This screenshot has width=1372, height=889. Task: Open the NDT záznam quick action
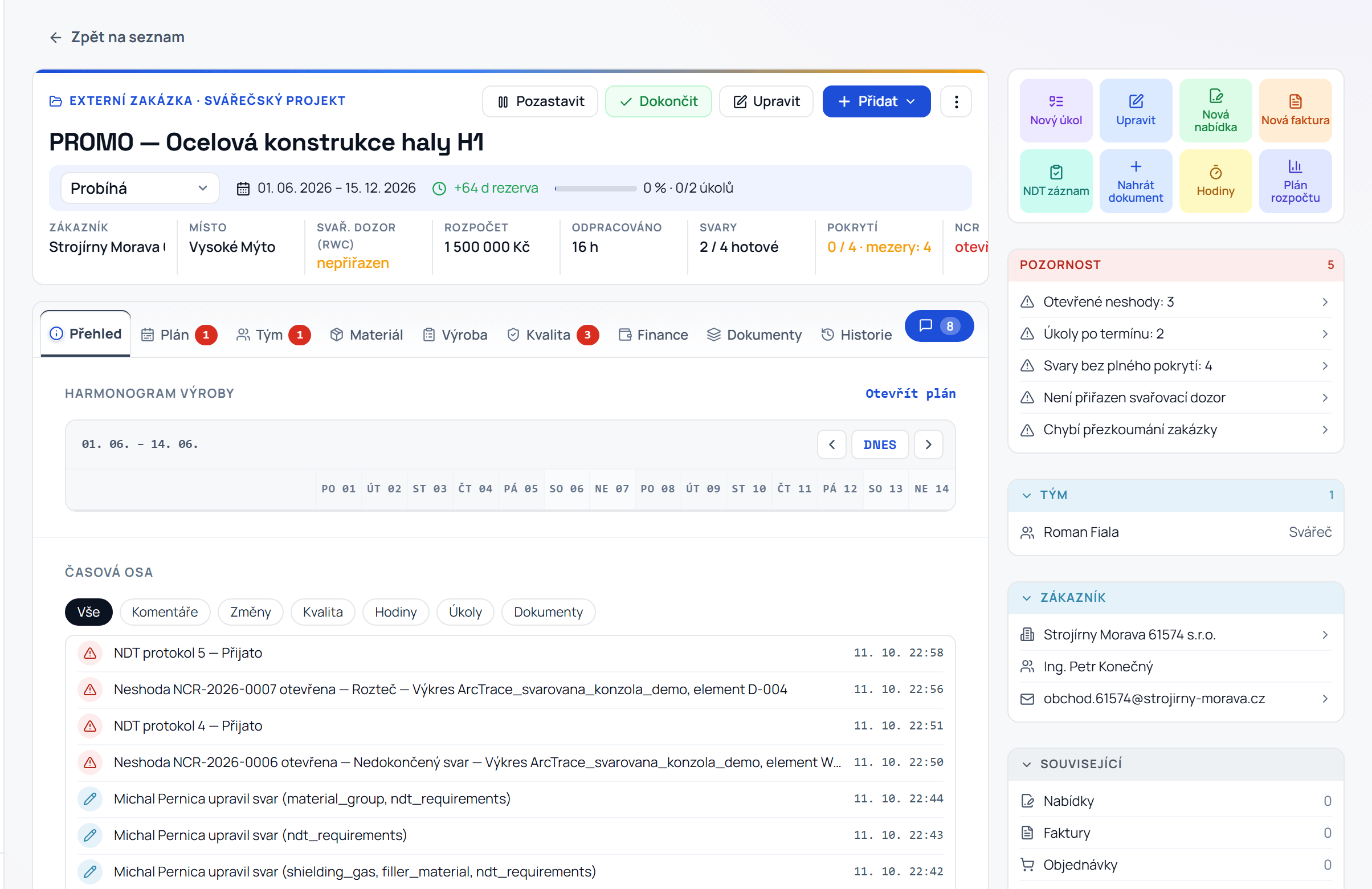pyautogui.click(x=1056, y=181)
